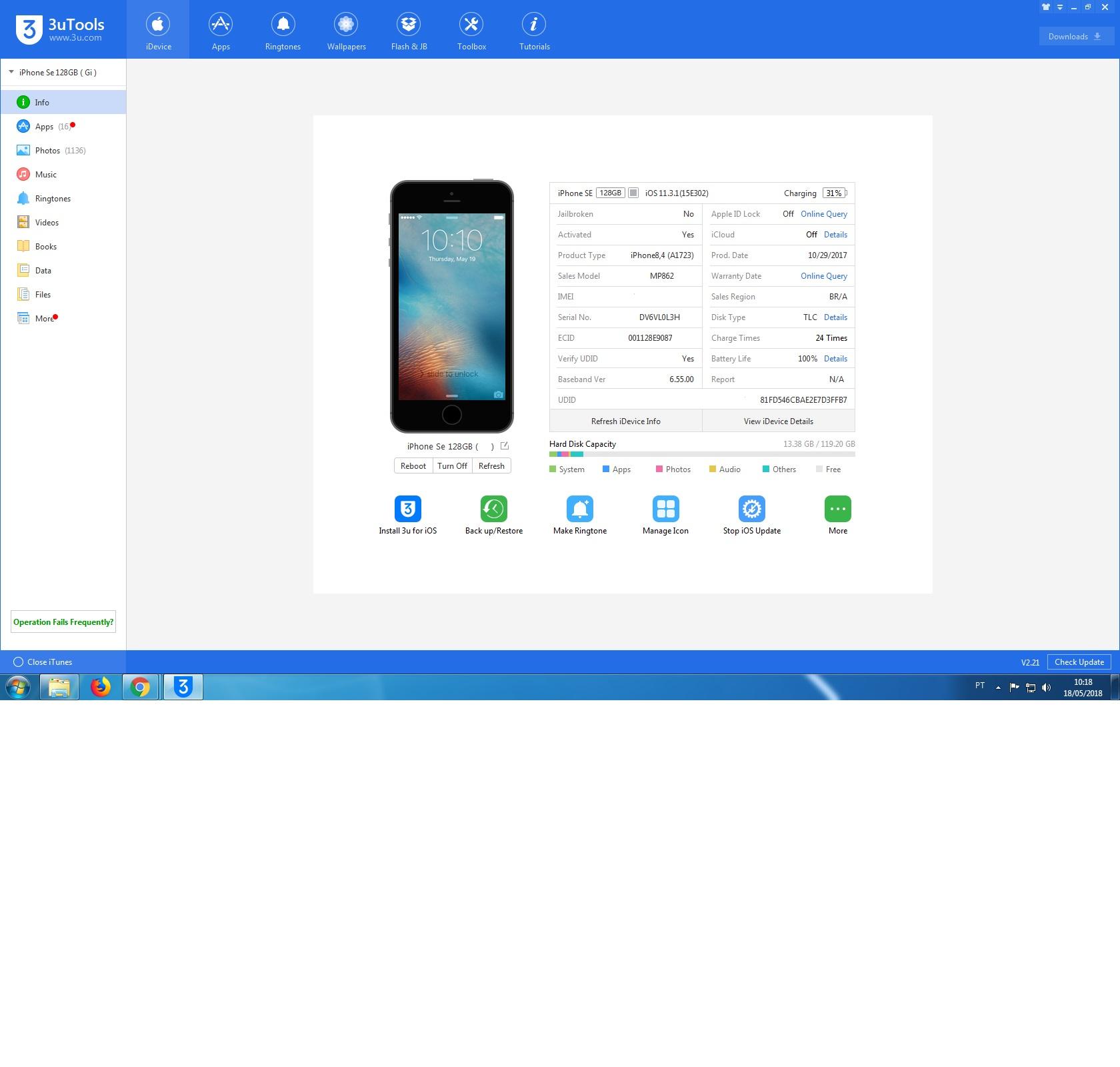
Task: Open Apple ID Lock Online Query link
Action: [824, 213]
